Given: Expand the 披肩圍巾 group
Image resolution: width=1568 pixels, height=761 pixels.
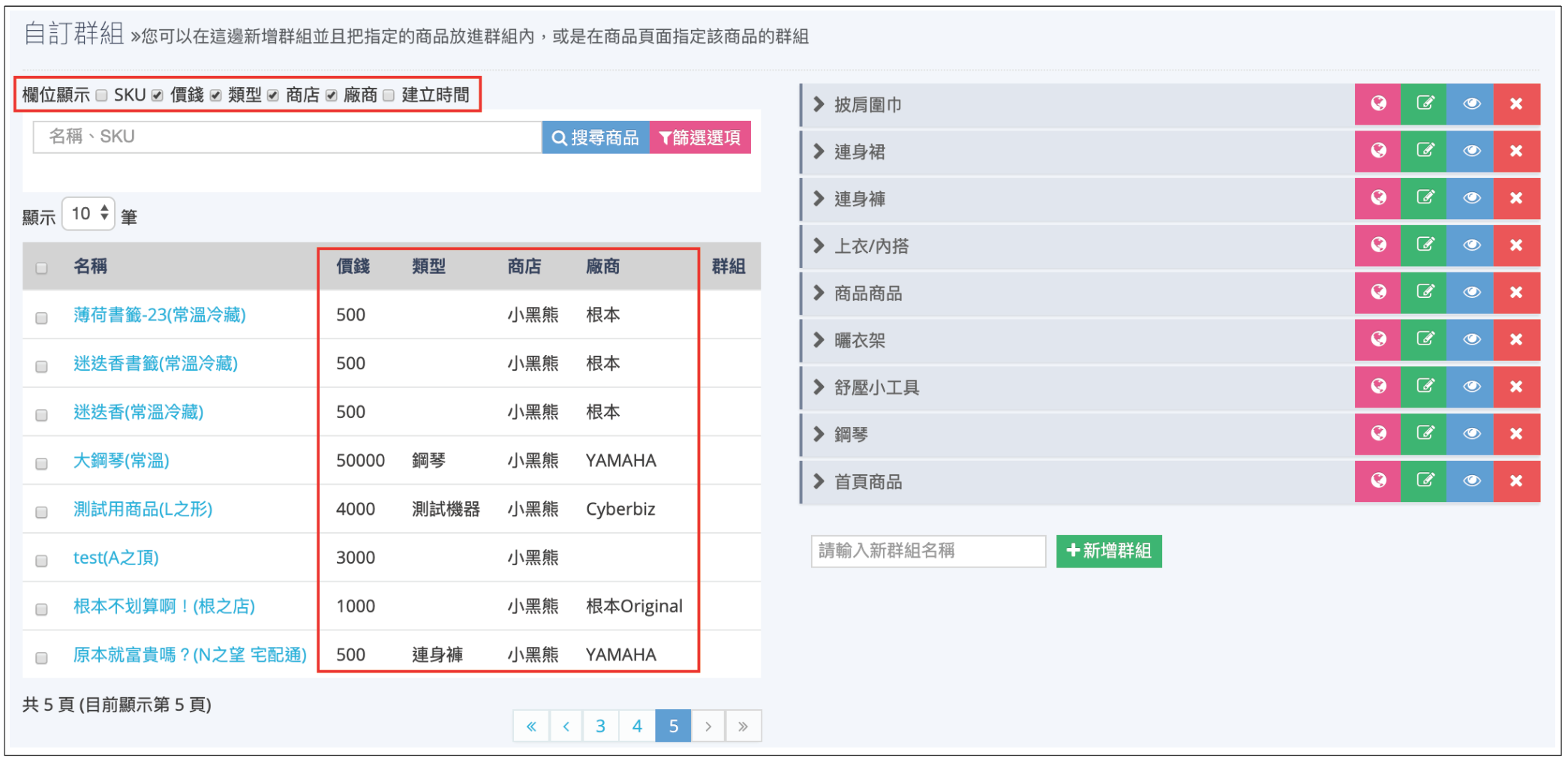Looking at the screenshot, I should 819,104.
